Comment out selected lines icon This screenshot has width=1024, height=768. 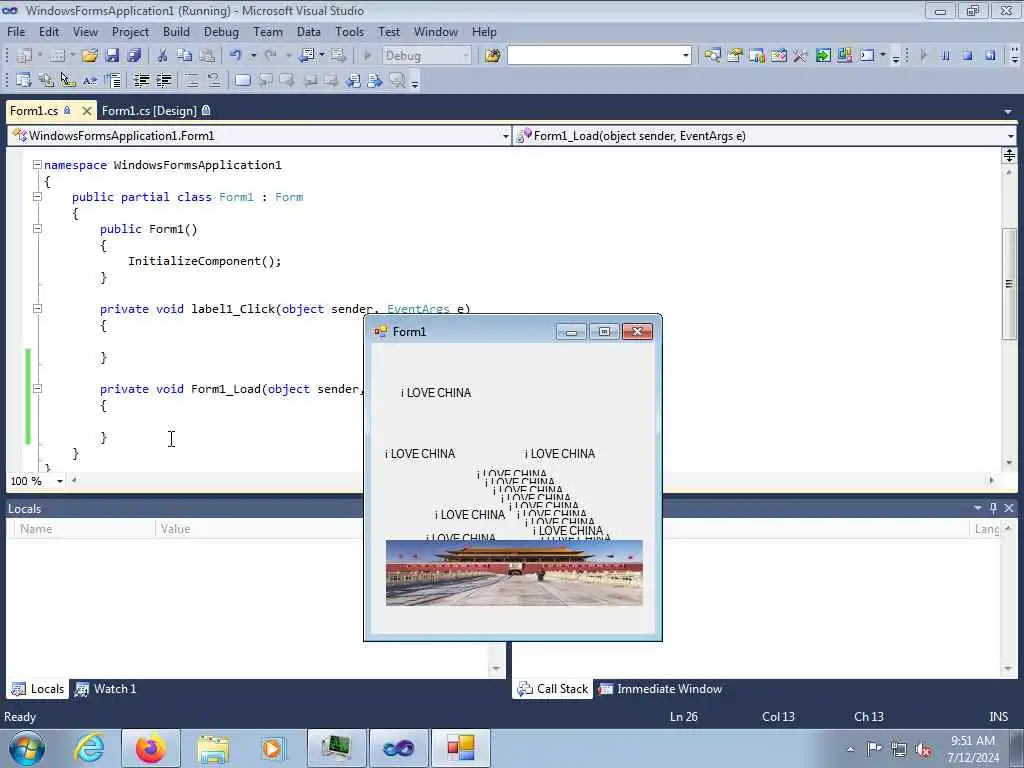click(x=191, y=80)
